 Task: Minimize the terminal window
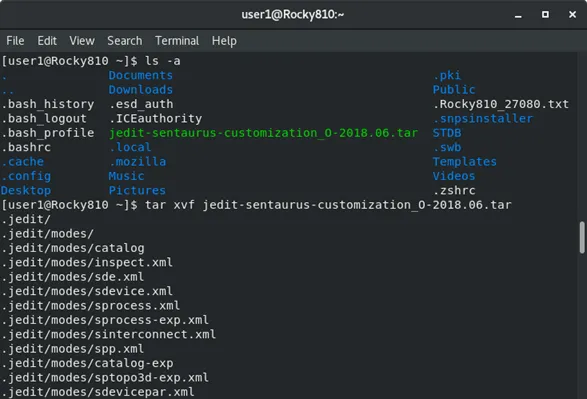tap(518, 15)
